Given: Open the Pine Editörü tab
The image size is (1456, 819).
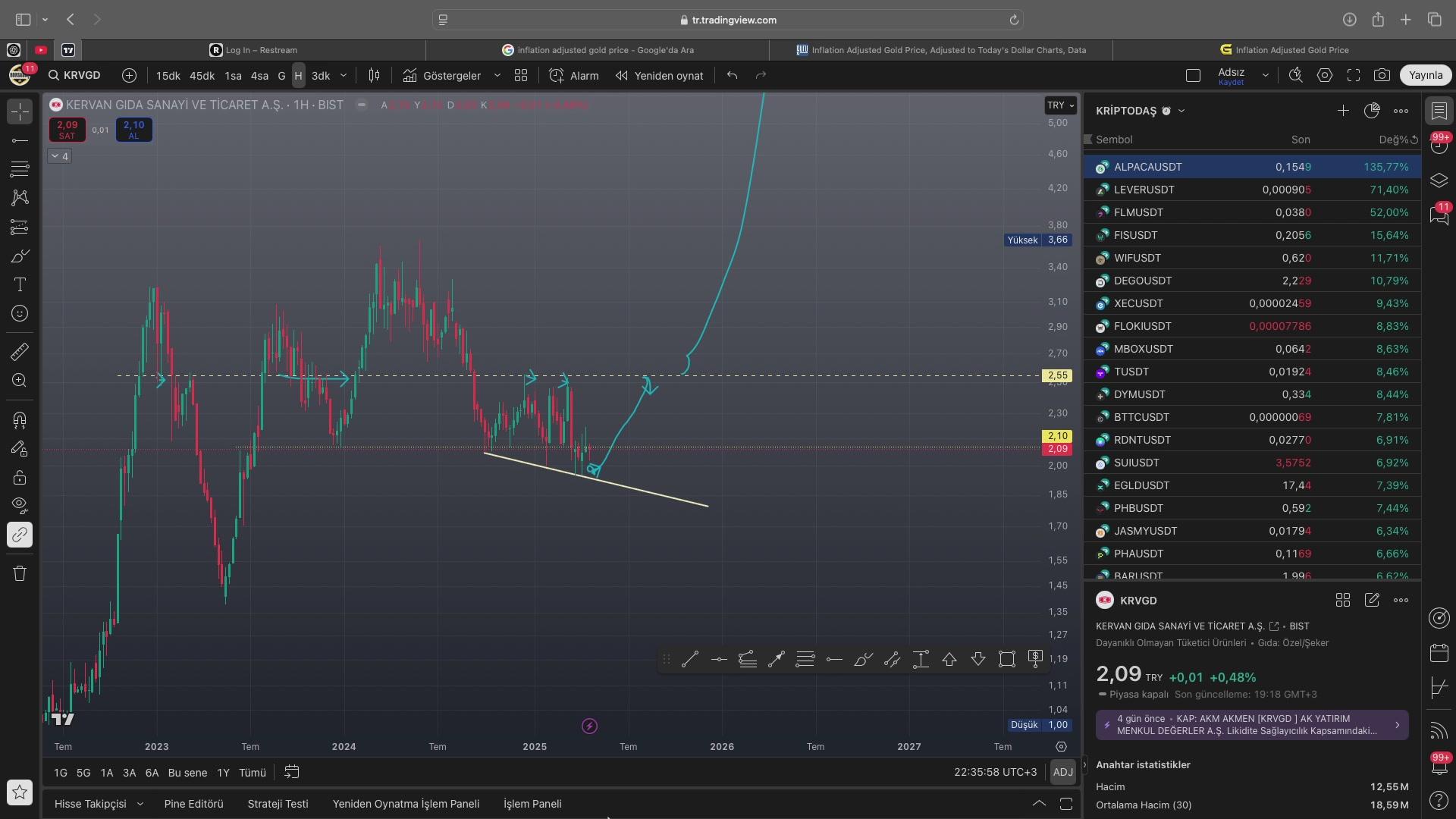Looking at the screenshot, I should tap(193, 804).
